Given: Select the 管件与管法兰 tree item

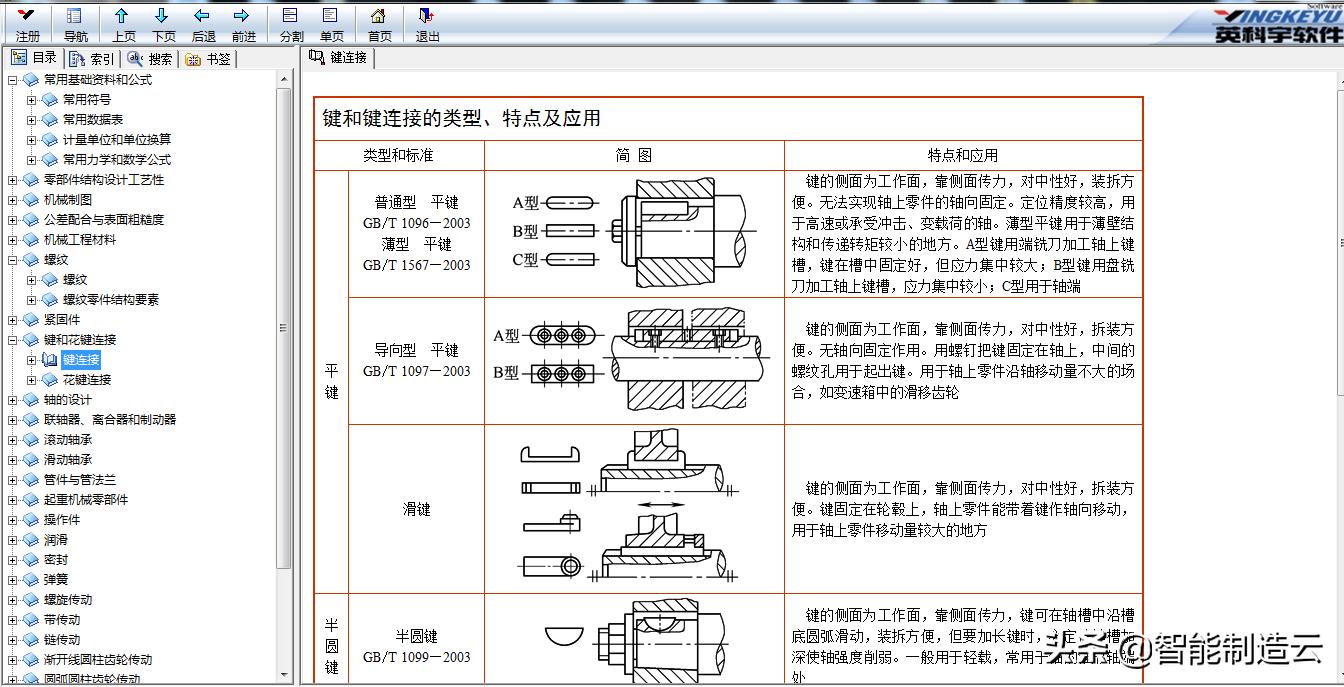Looking at the screenshot, I should [79, 480].
